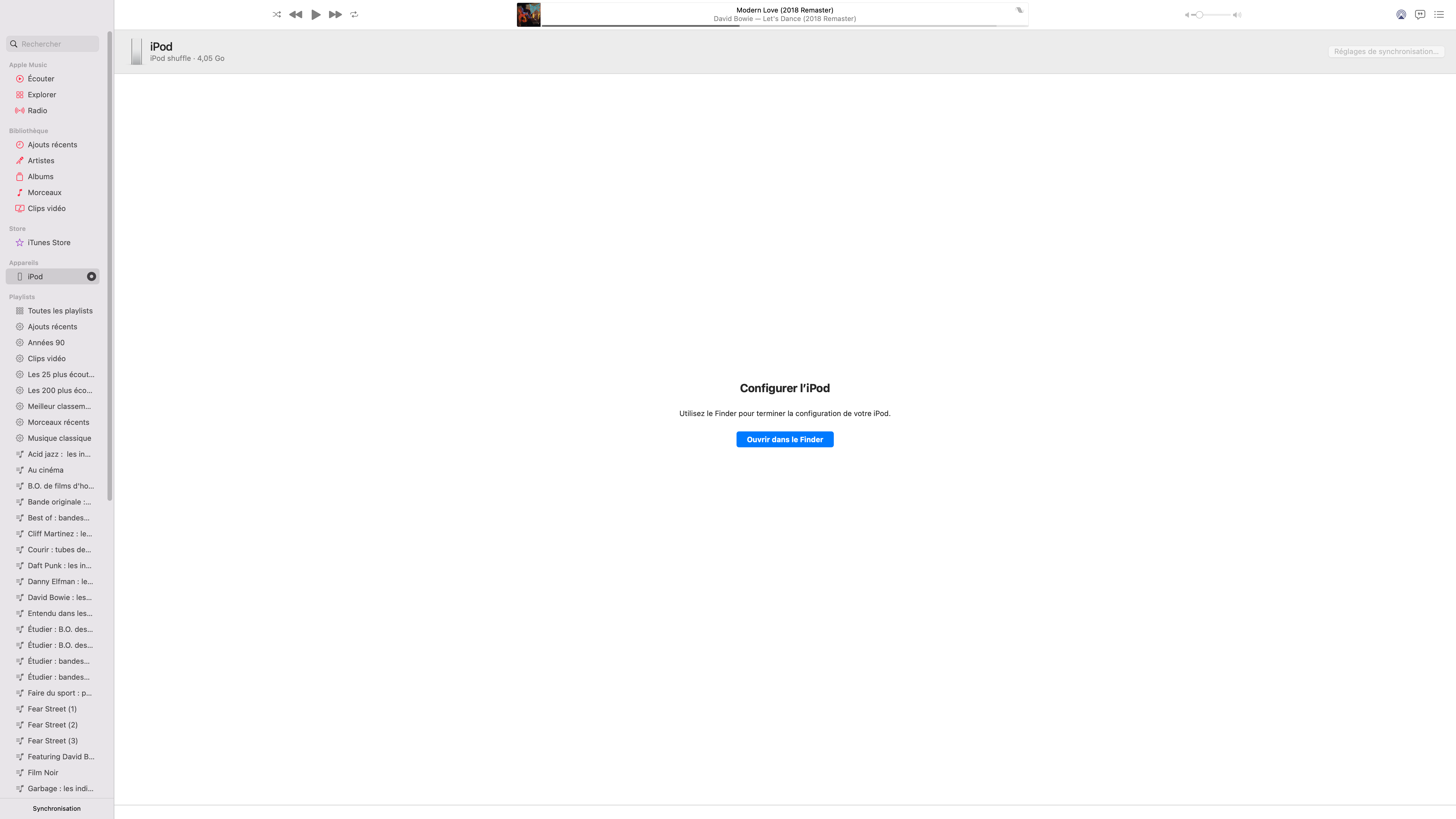The height and width of the screenshot is (819, 1456).
Task: Open Explorer section
Action: point(53,94)
